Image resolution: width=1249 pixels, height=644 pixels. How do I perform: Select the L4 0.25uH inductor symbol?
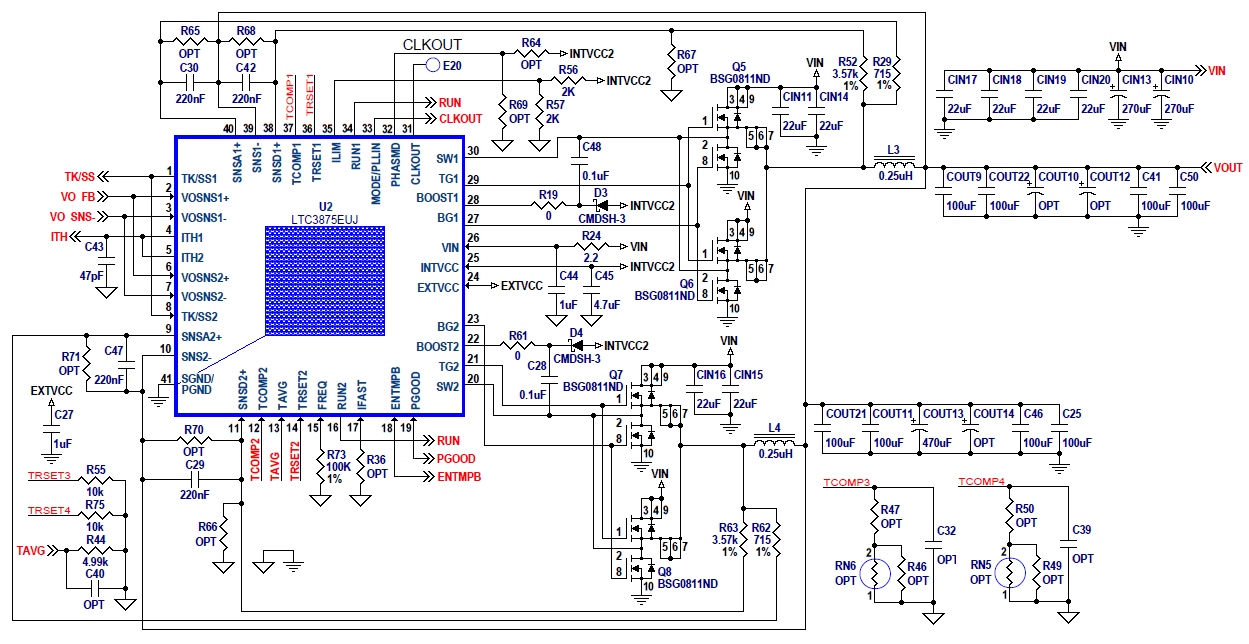pyautogui.click(x=774, y=443)
